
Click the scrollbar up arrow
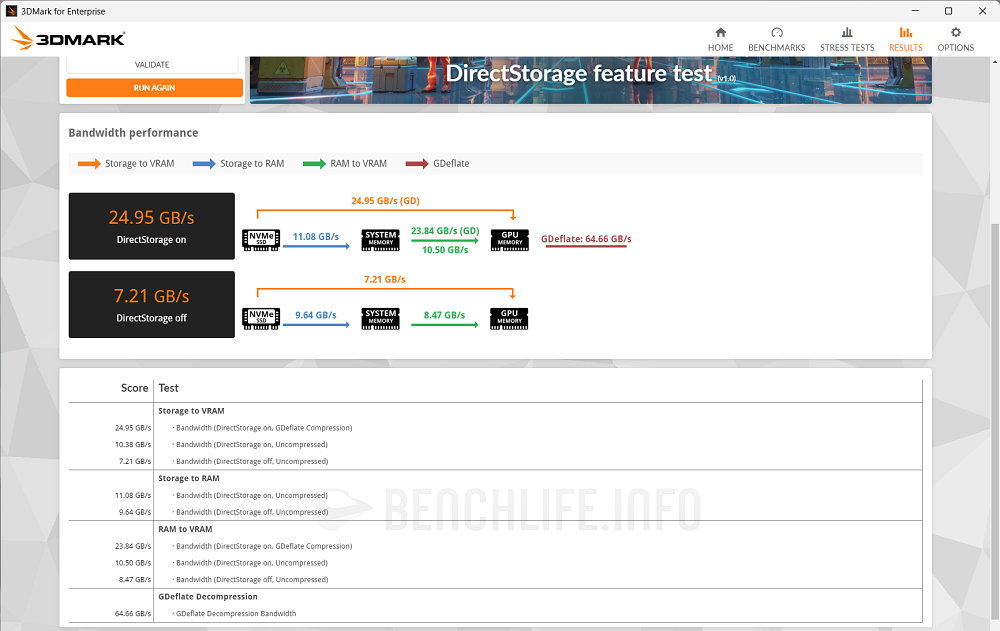point(995,62)
